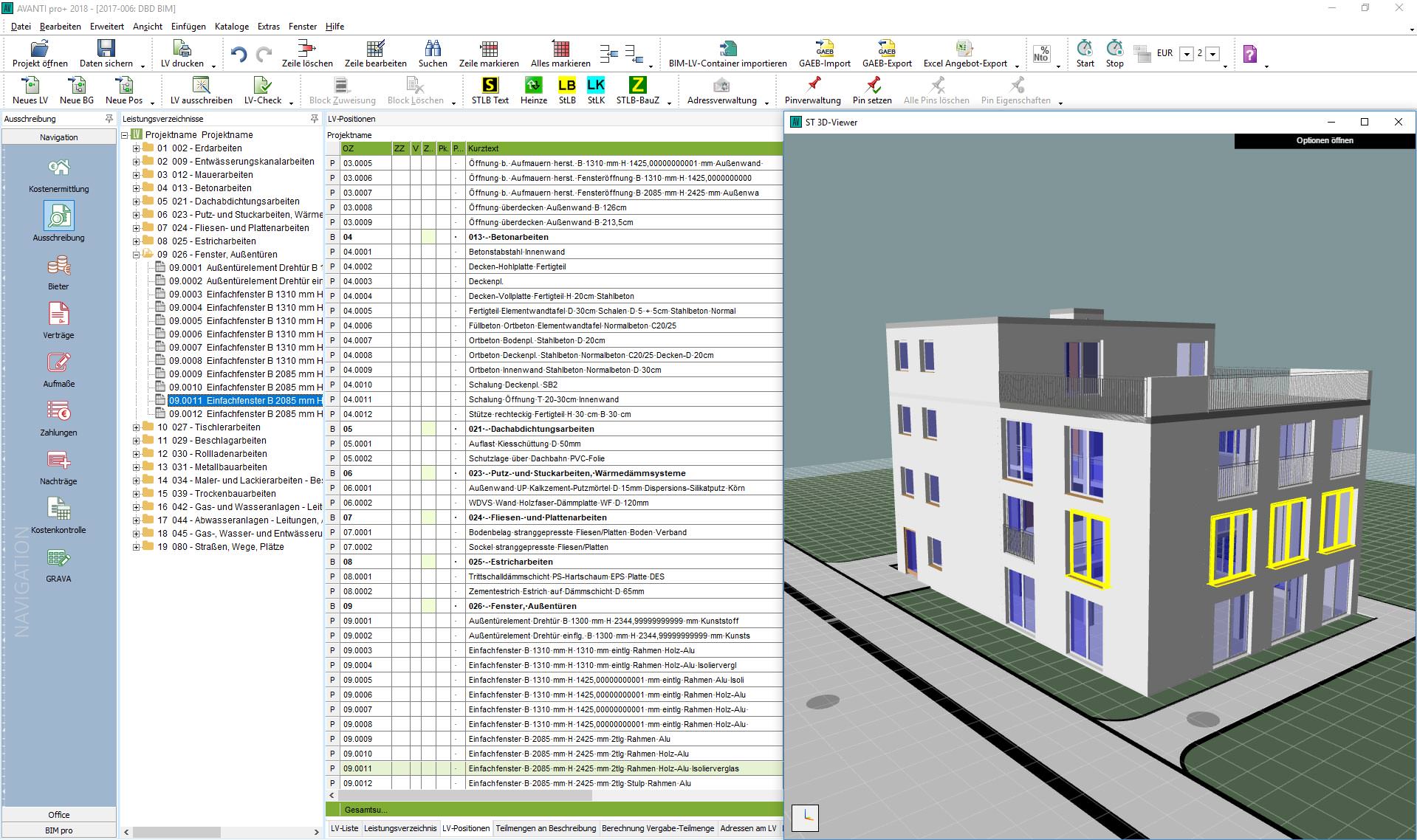The height and width of the screenshot is (840, 1417).
Task: Expand 10 027 - Tischlerarbeiten folder
Action: [x=136, y=427]
